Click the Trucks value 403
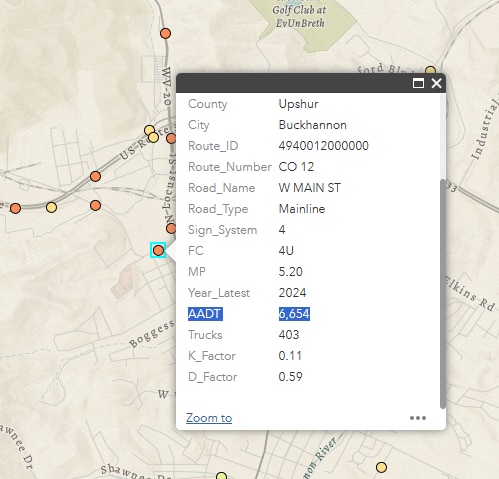The width and height of the screenshot is (499, 479). pyautogui.click(x=289, y=335)
